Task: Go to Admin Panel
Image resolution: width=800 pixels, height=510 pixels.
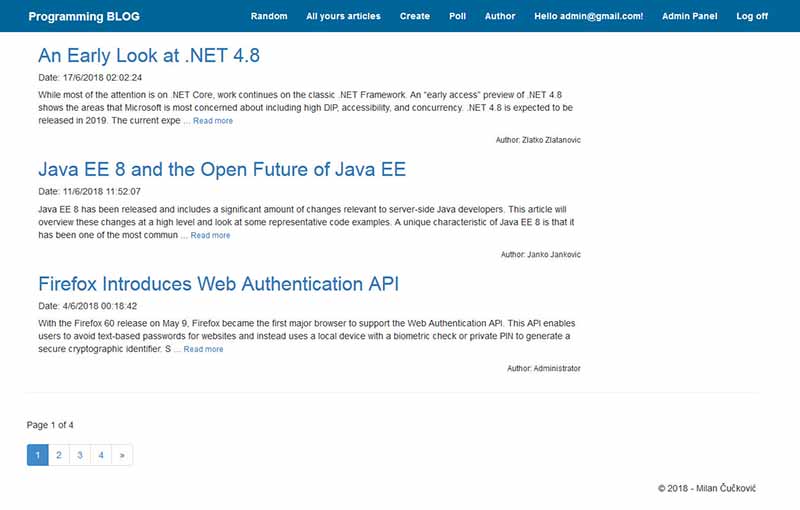Action: pyautogui.click(x=690, y=16)
